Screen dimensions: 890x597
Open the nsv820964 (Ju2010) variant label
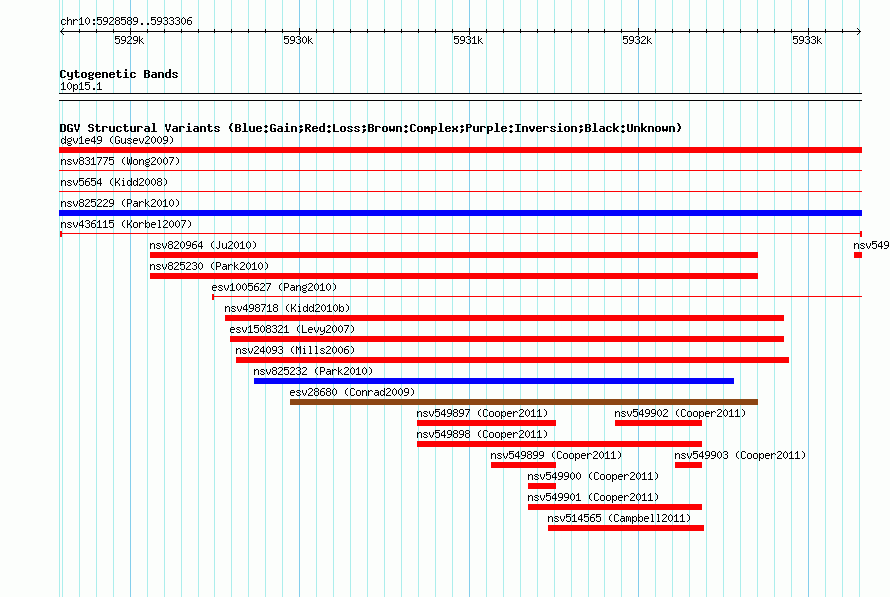click(x=203, y=245)
